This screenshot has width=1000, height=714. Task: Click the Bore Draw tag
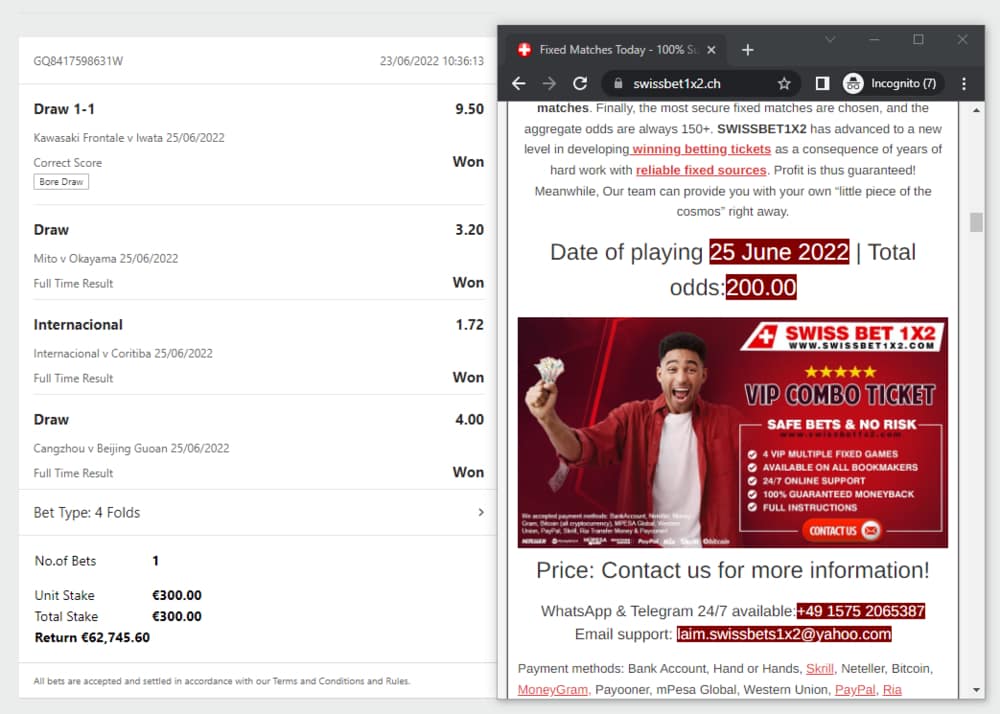pos(61,182)
